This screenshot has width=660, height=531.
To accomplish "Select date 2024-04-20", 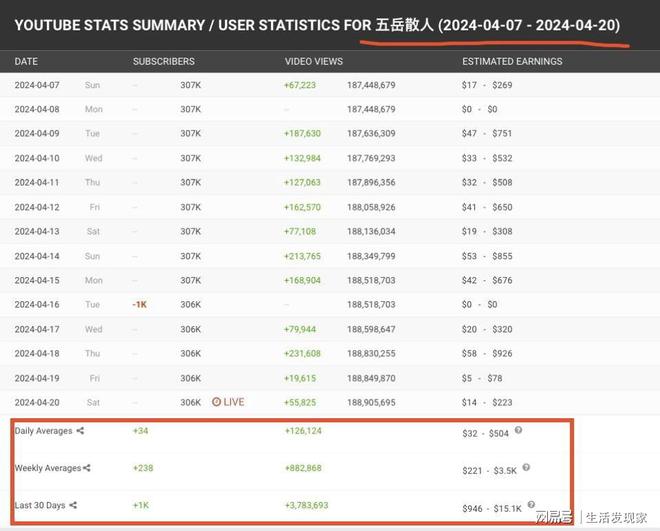I will (x=37, y=402).
